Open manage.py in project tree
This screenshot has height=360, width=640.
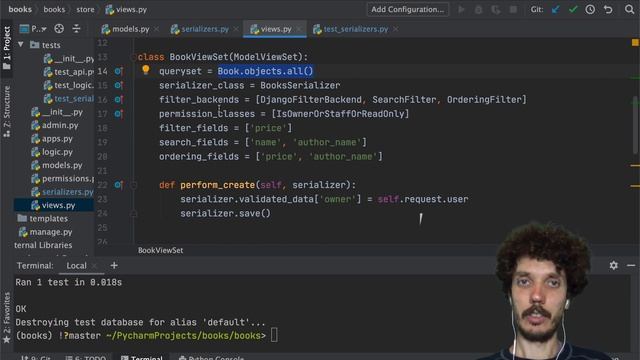pos(46,232)
